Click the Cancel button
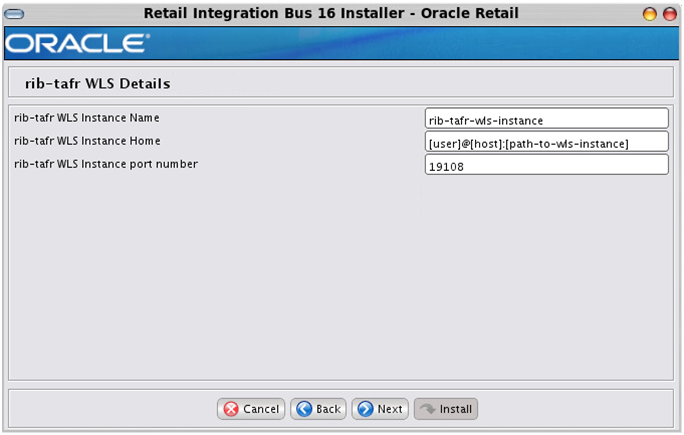This screenshot has width=684, height=435. pyautogui.click(x=251, y=409)
